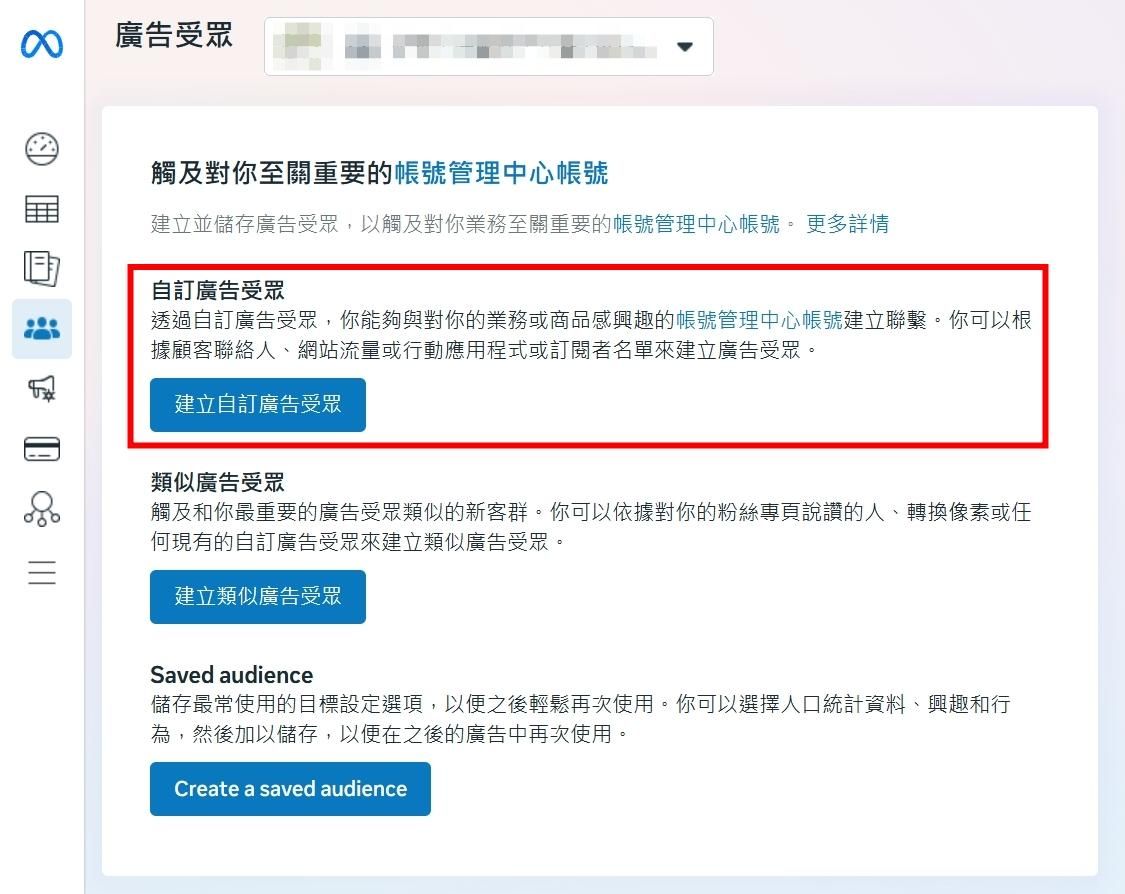Click 帳號管理中心帳號 link beside 更多詳情

pyautogui.click(x=697, y=224)
